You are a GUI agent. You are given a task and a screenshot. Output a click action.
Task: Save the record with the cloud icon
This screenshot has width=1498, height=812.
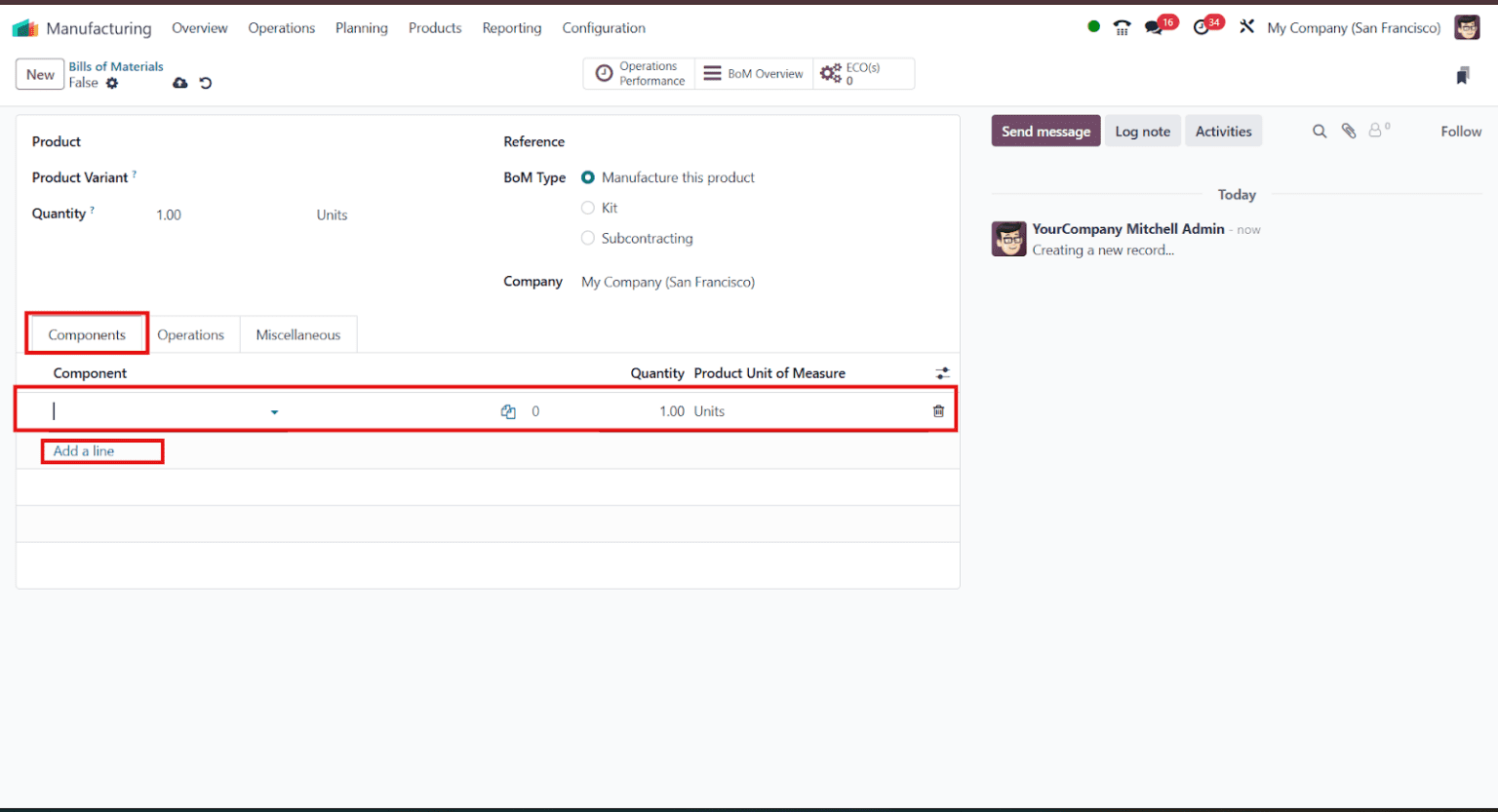pos(179,83)
